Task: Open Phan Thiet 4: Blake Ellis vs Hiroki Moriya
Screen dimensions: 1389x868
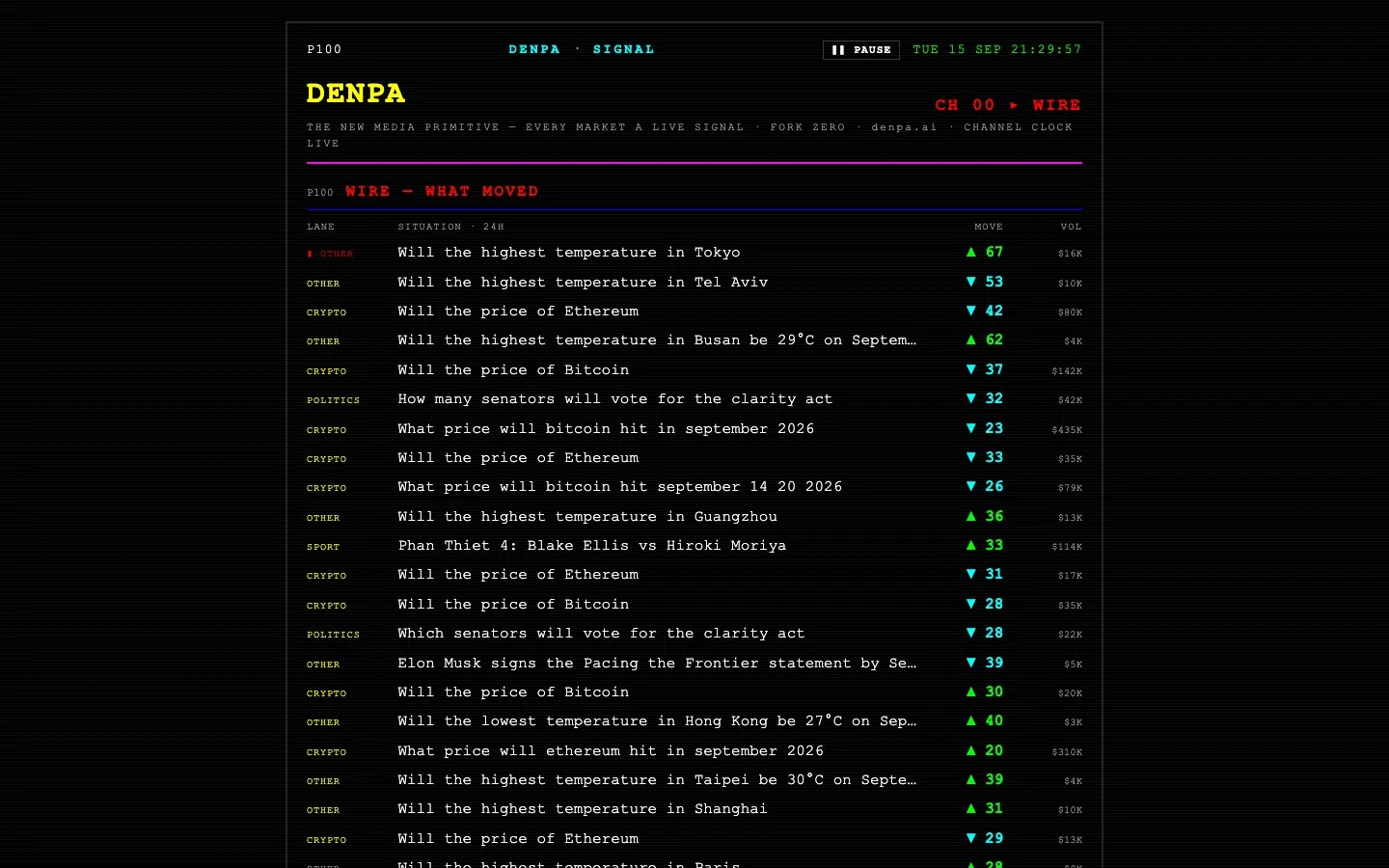Action: point(694,546)
